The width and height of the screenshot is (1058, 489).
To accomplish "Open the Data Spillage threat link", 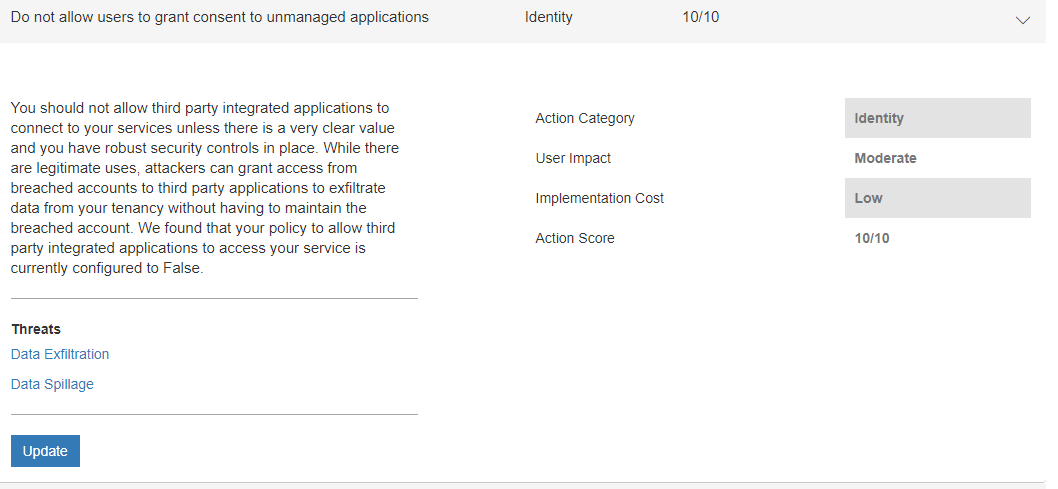I will point(52,384).
